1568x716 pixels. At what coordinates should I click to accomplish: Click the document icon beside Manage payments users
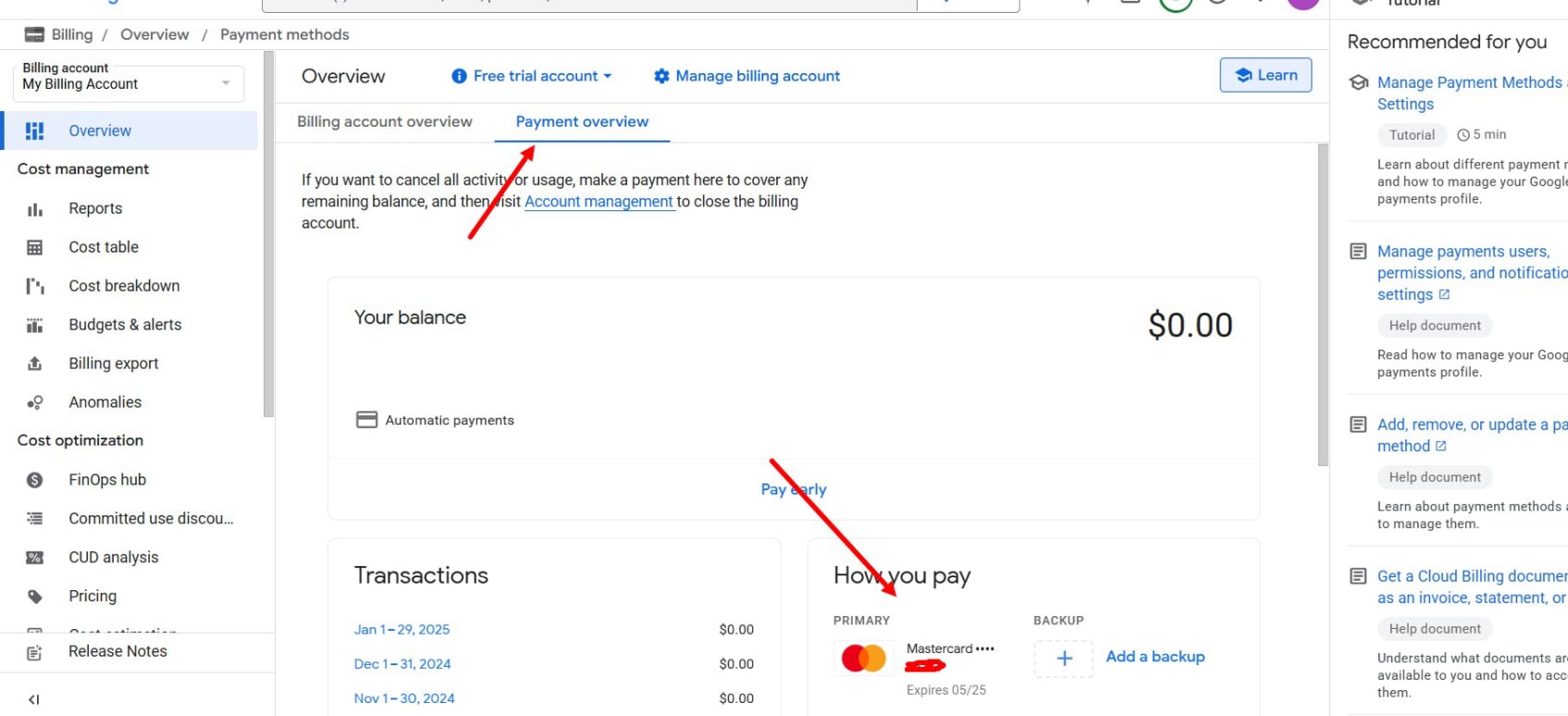coord(1358,252)
